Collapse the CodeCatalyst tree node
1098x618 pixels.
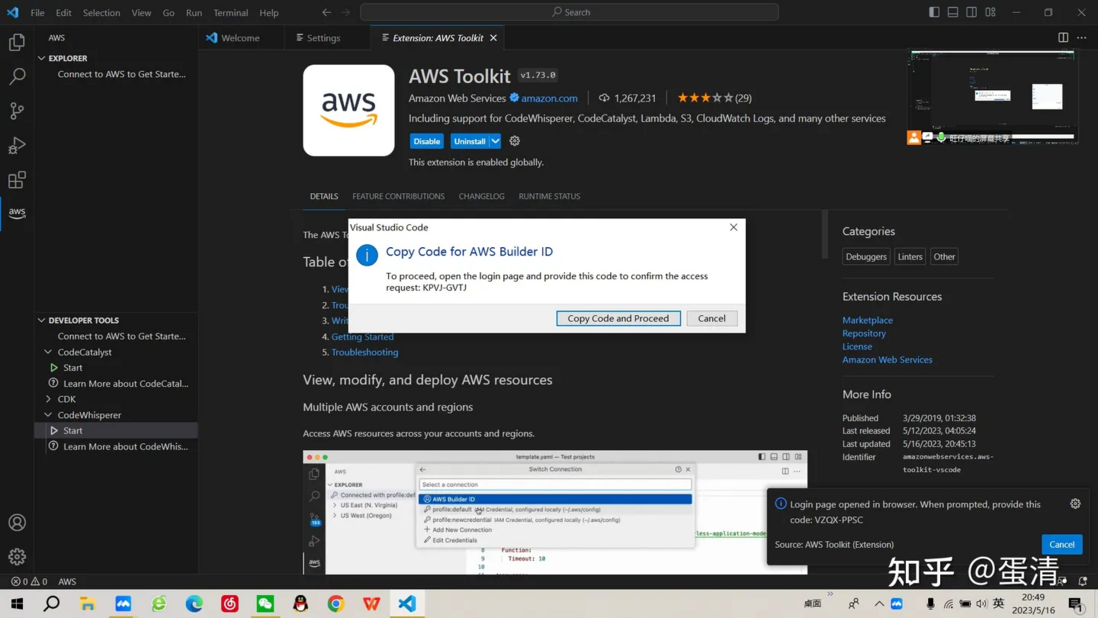[48, 352]
